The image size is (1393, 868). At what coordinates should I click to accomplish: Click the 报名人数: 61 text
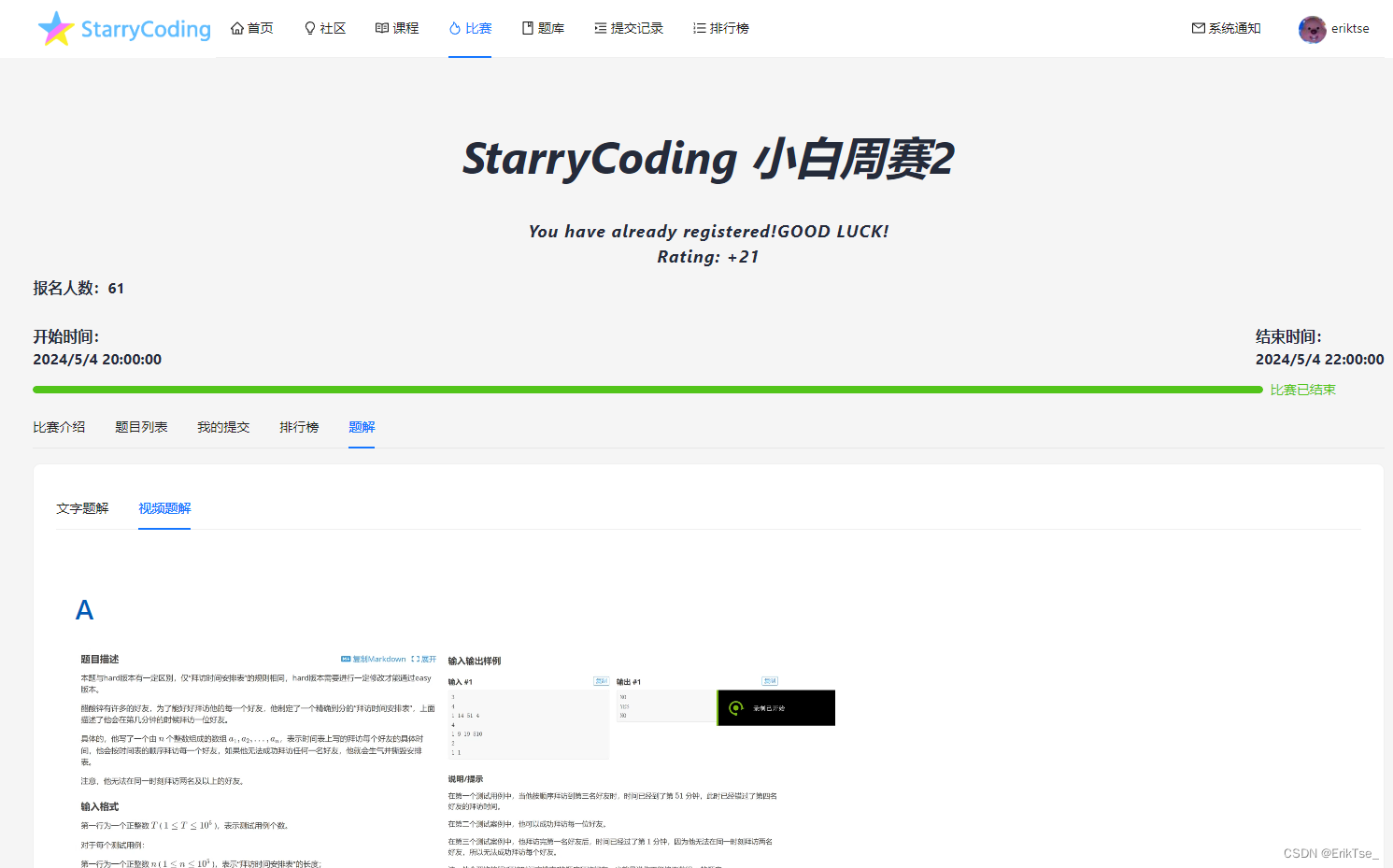coord(78,288)
